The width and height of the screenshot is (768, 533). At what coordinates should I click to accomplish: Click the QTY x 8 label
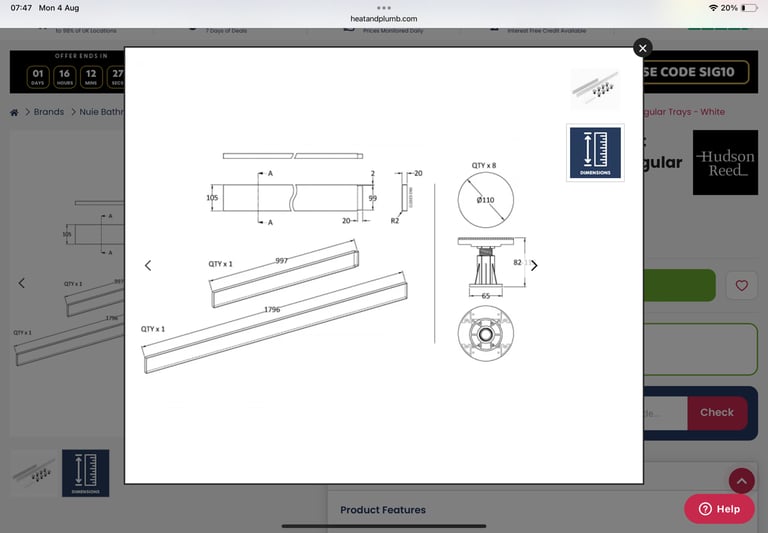click(484, 166)
